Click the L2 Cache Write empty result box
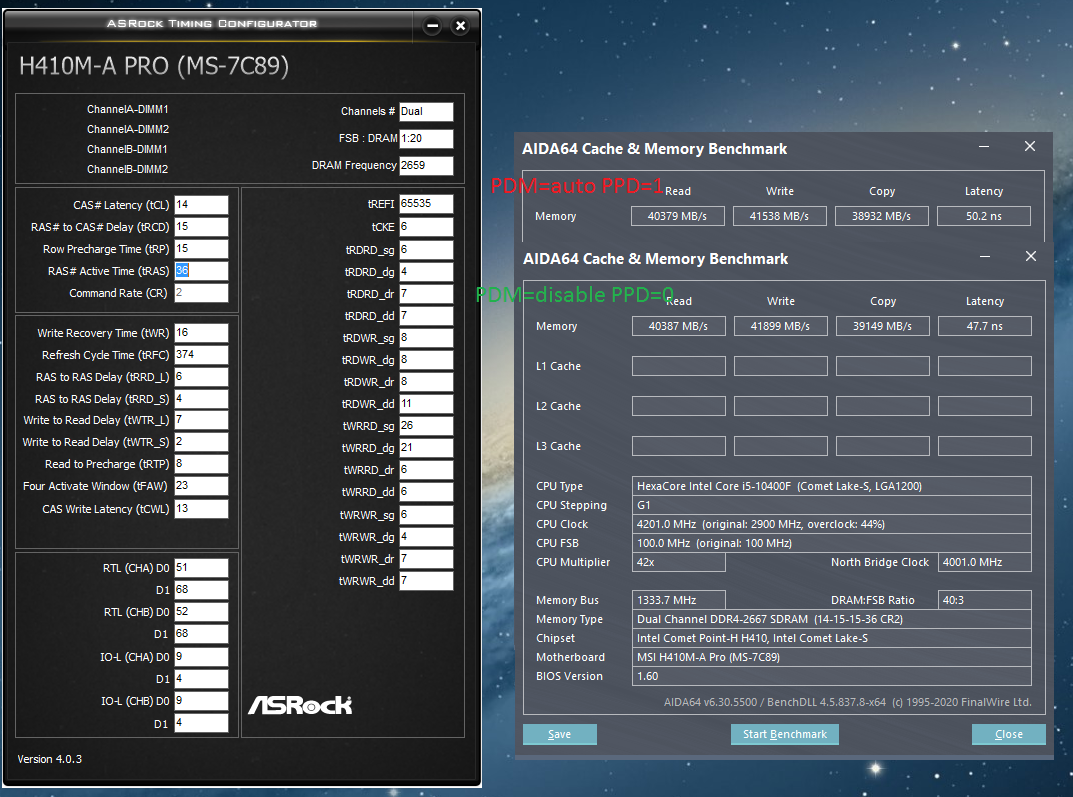 (x=781, y=406)
